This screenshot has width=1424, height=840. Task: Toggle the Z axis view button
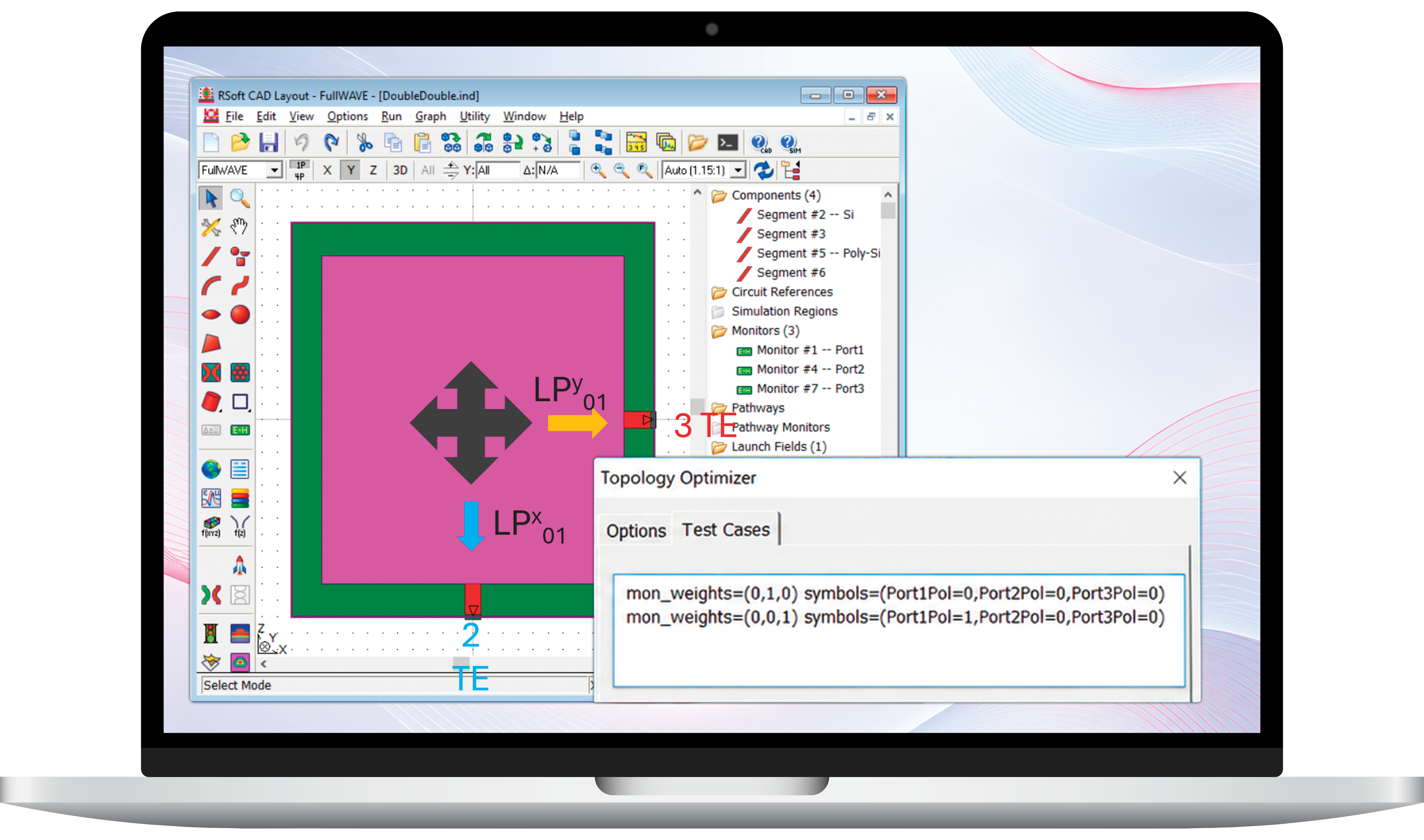click(x=373, y=170)
